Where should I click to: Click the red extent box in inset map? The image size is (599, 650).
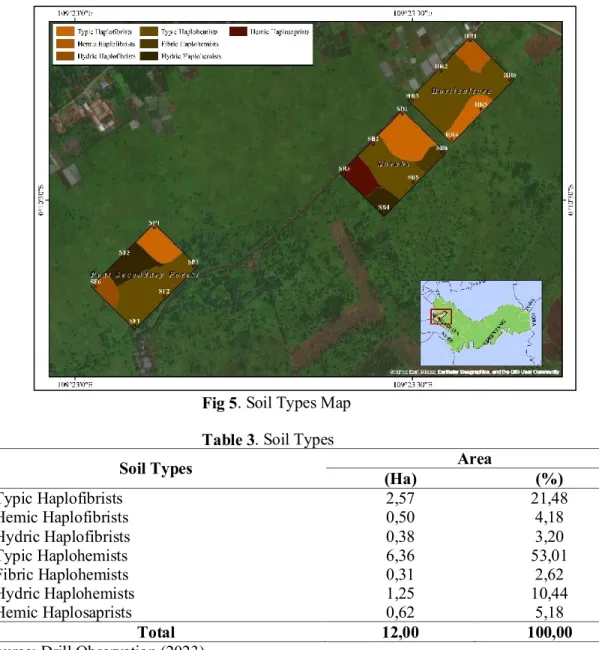[x=441, y=317]
